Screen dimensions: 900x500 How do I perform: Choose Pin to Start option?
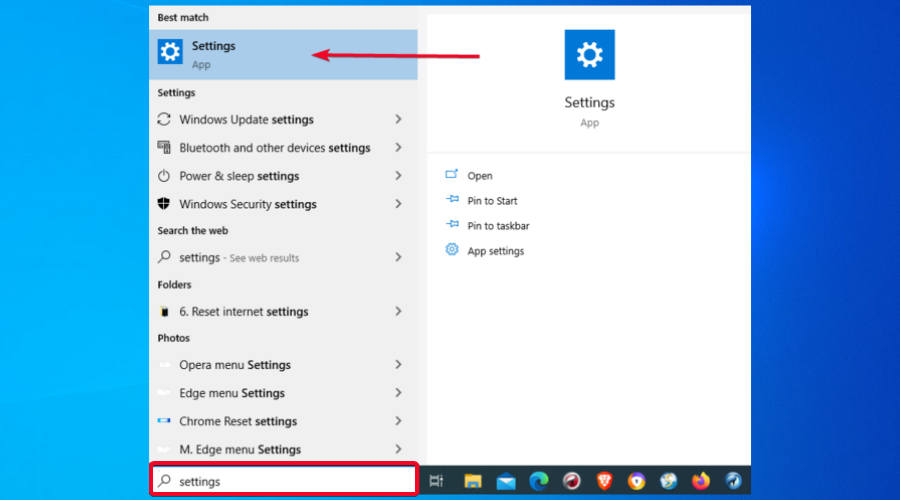click(492, 201)
